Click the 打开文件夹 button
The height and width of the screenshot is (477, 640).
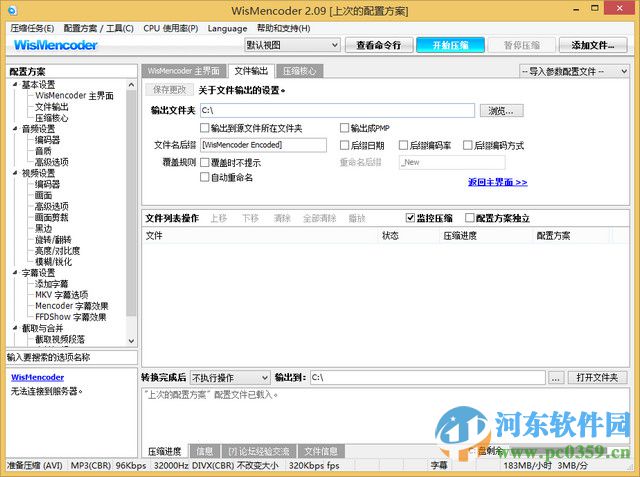(597, 377)
